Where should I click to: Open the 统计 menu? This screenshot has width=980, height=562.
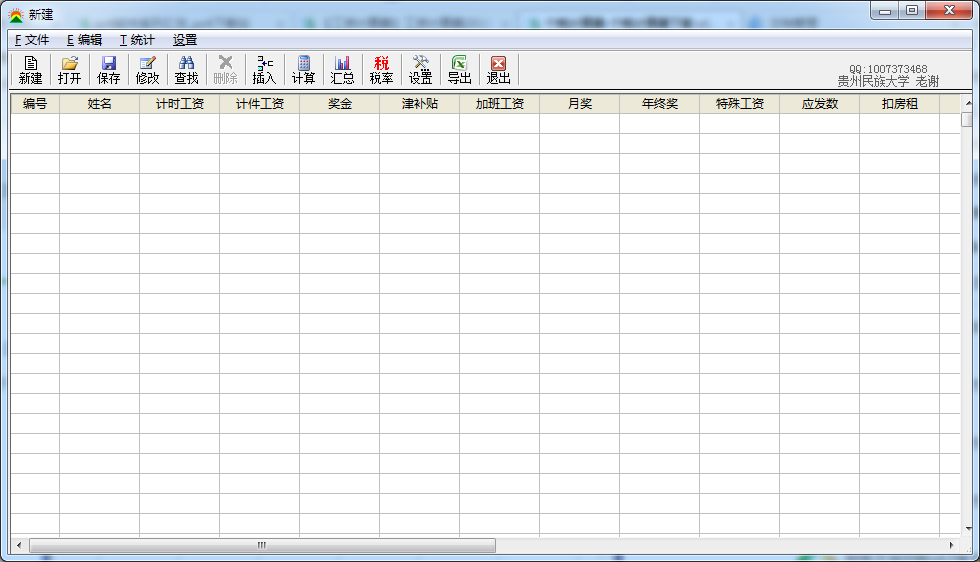click(137, 40)
